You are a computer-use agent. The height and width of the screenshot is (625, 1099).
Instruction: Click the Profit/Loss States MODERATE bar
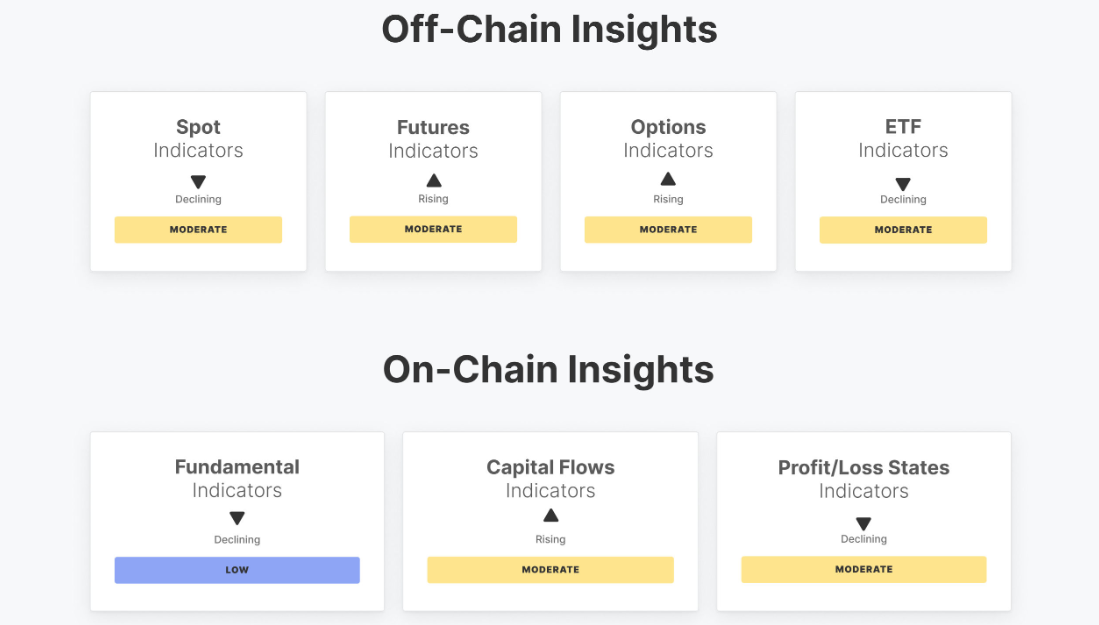click(864, 570)
